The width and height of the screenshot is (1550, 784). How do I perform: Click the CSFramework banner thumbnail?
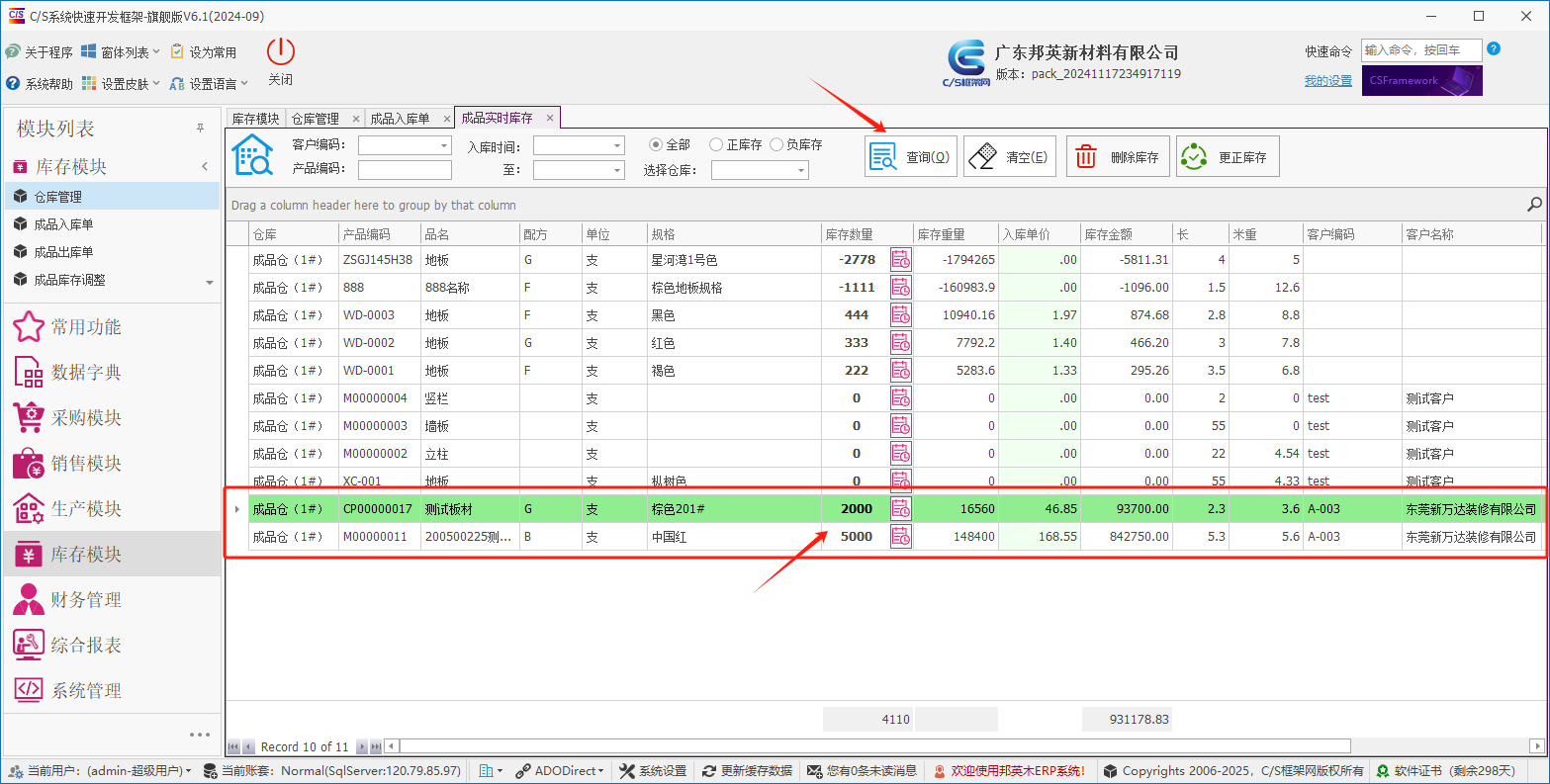(1422, 81)
